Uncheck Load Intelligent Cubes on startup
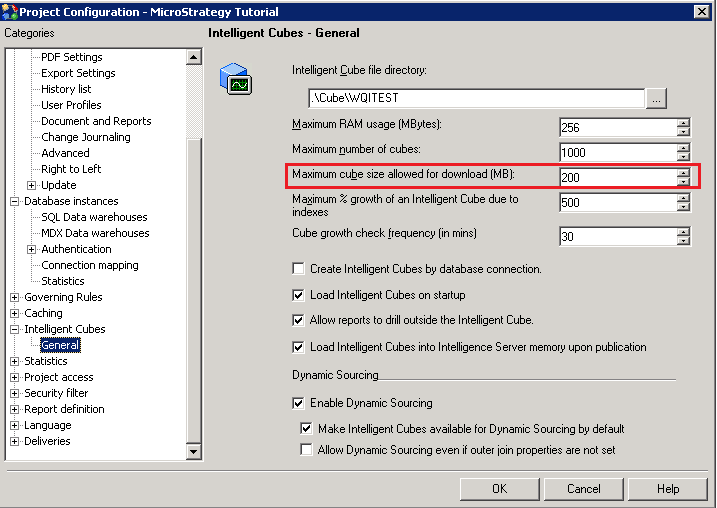Screen dimensions: 717x508 click(299, 295)
